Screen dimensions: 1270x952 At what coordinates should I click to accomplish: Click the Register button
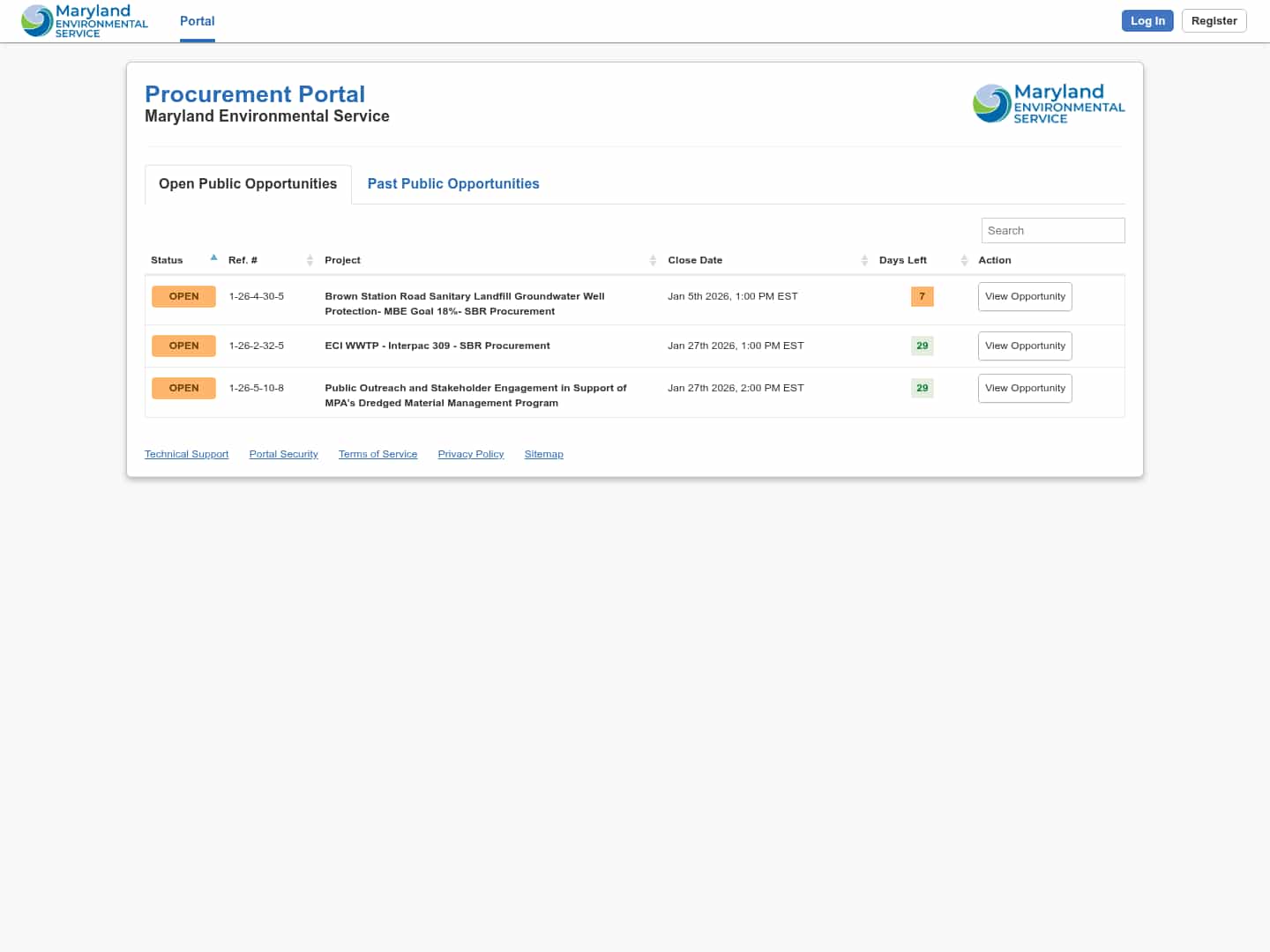pos(1214,20)
